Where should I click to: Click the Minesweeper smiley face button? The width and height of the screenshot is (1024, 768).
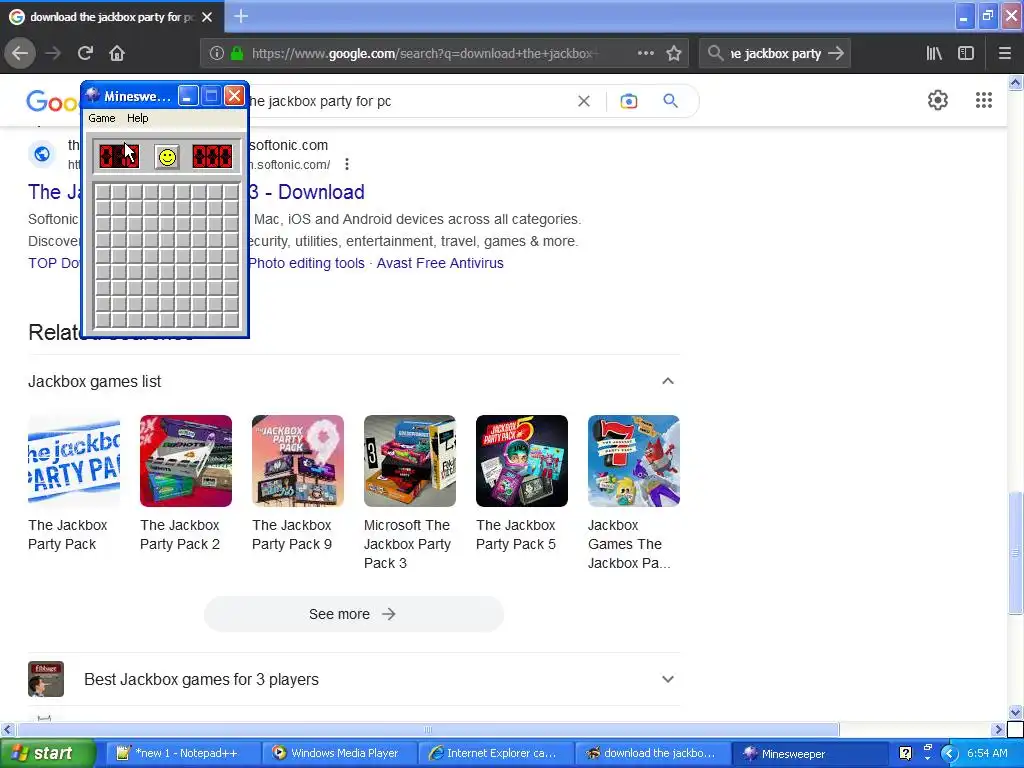167,157
